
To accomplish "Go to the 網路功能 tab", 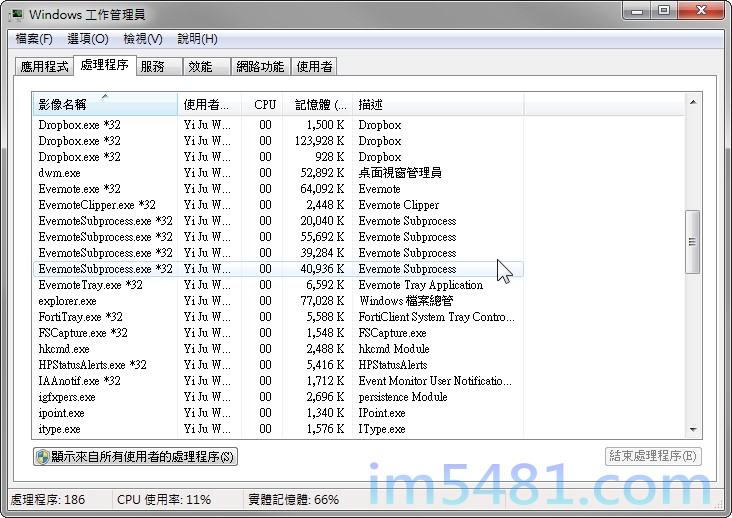I will (x=260, y=67).
